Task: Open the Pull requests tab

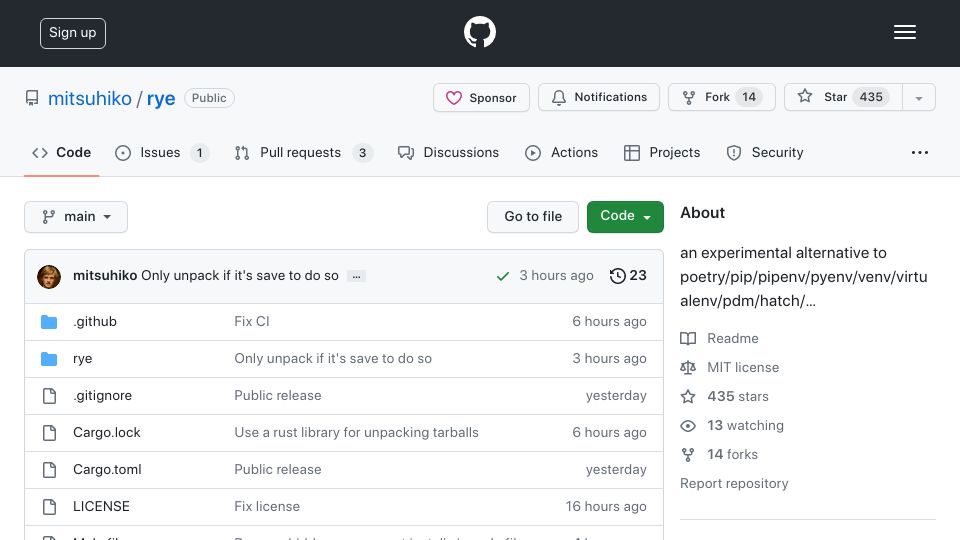Action: pyautogui.click(x=303, y=152)
